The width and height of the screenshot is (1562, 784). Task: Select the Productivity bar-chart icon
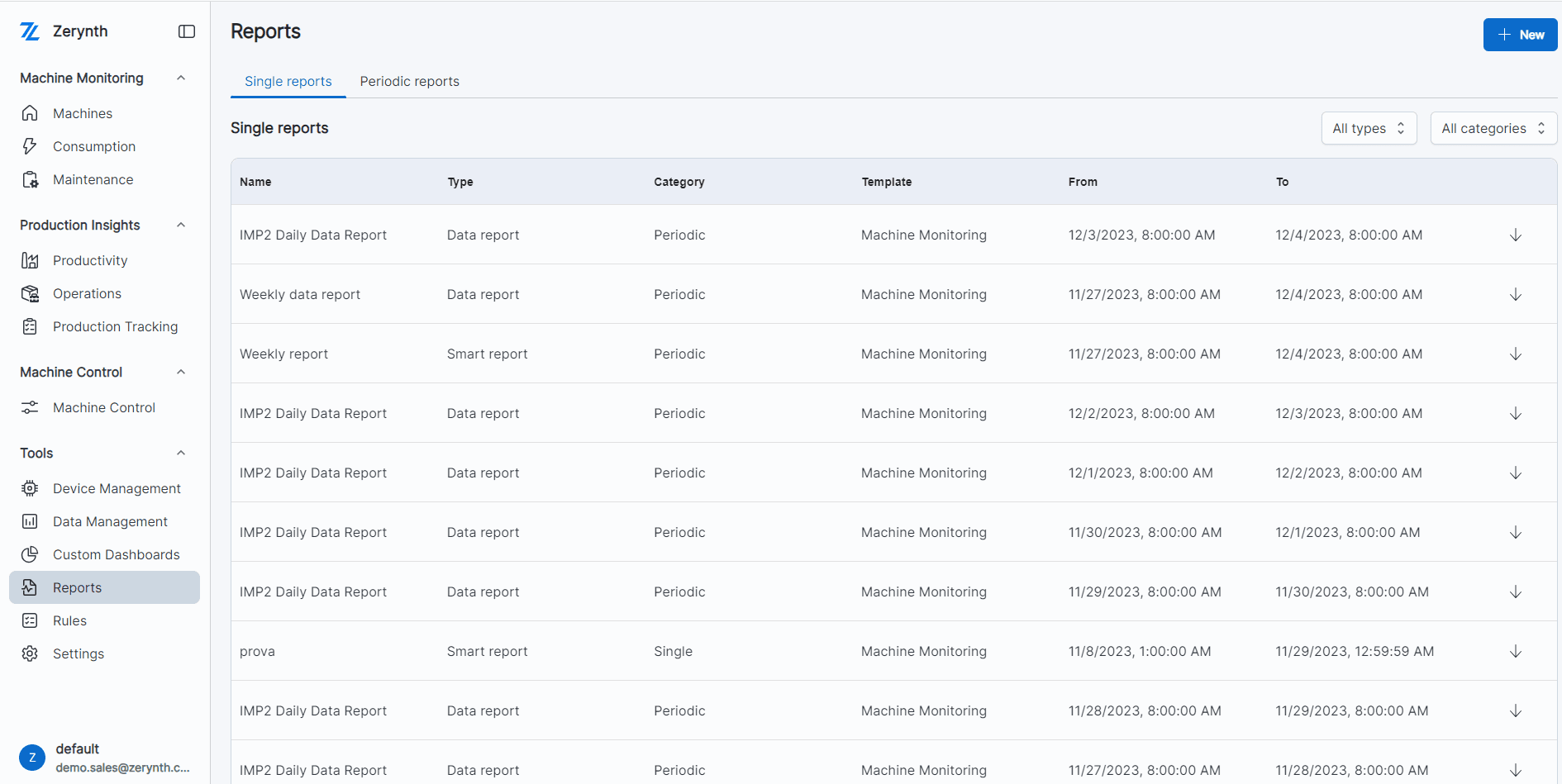coord(30,260)
